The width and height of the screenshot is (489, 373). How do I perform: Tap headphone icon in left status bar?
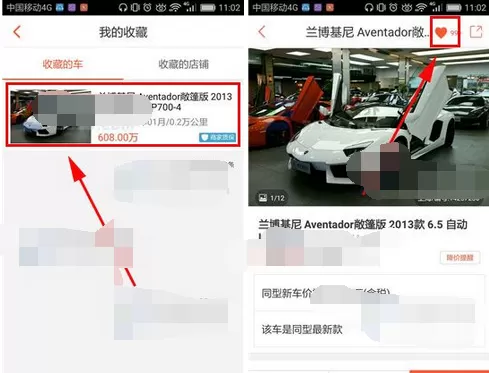pyautogui.click(x=123, y=7)
